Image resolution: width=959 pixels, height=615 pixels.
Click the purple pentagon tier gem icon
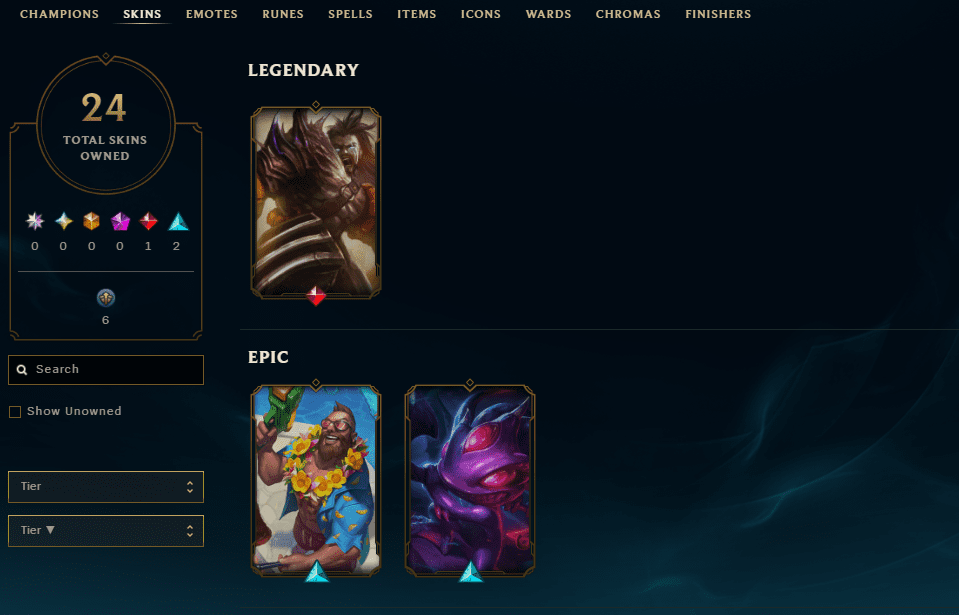tap(120, 221)
